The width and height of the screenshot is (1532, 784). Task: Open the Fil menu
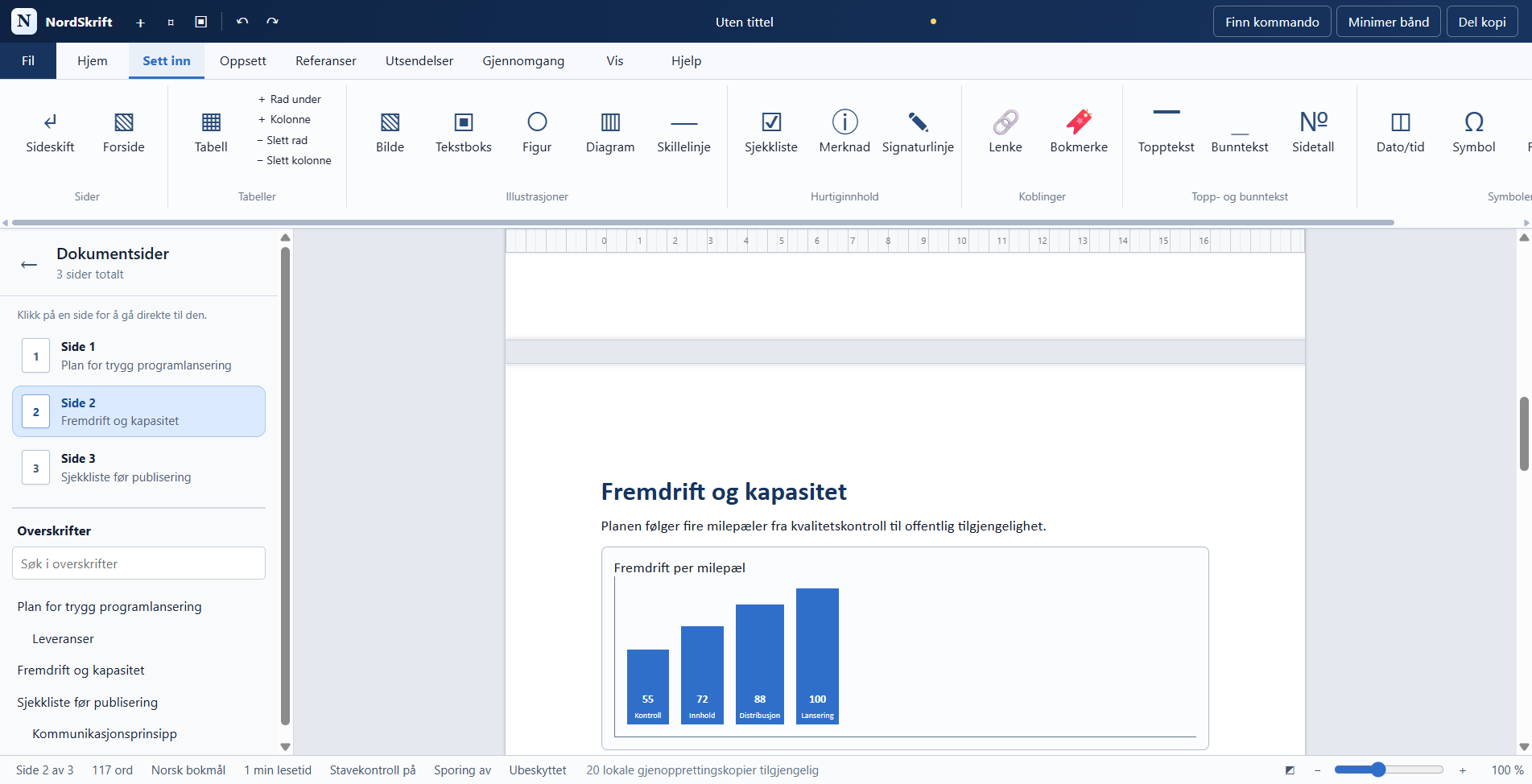point(28,60)
